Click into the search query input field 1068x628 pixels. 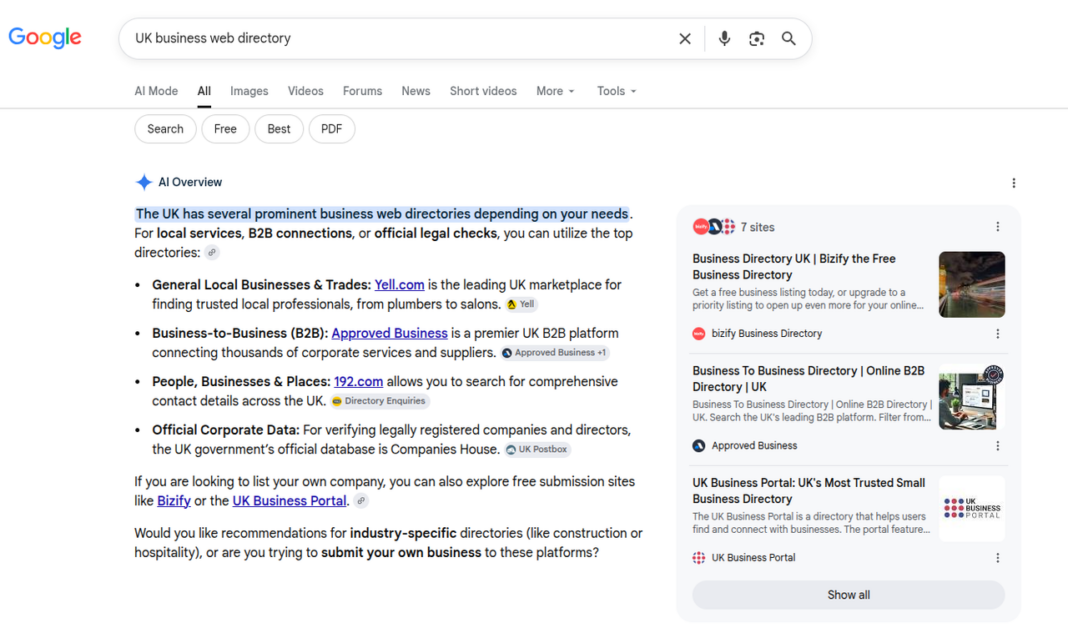(x=402, y=39)
